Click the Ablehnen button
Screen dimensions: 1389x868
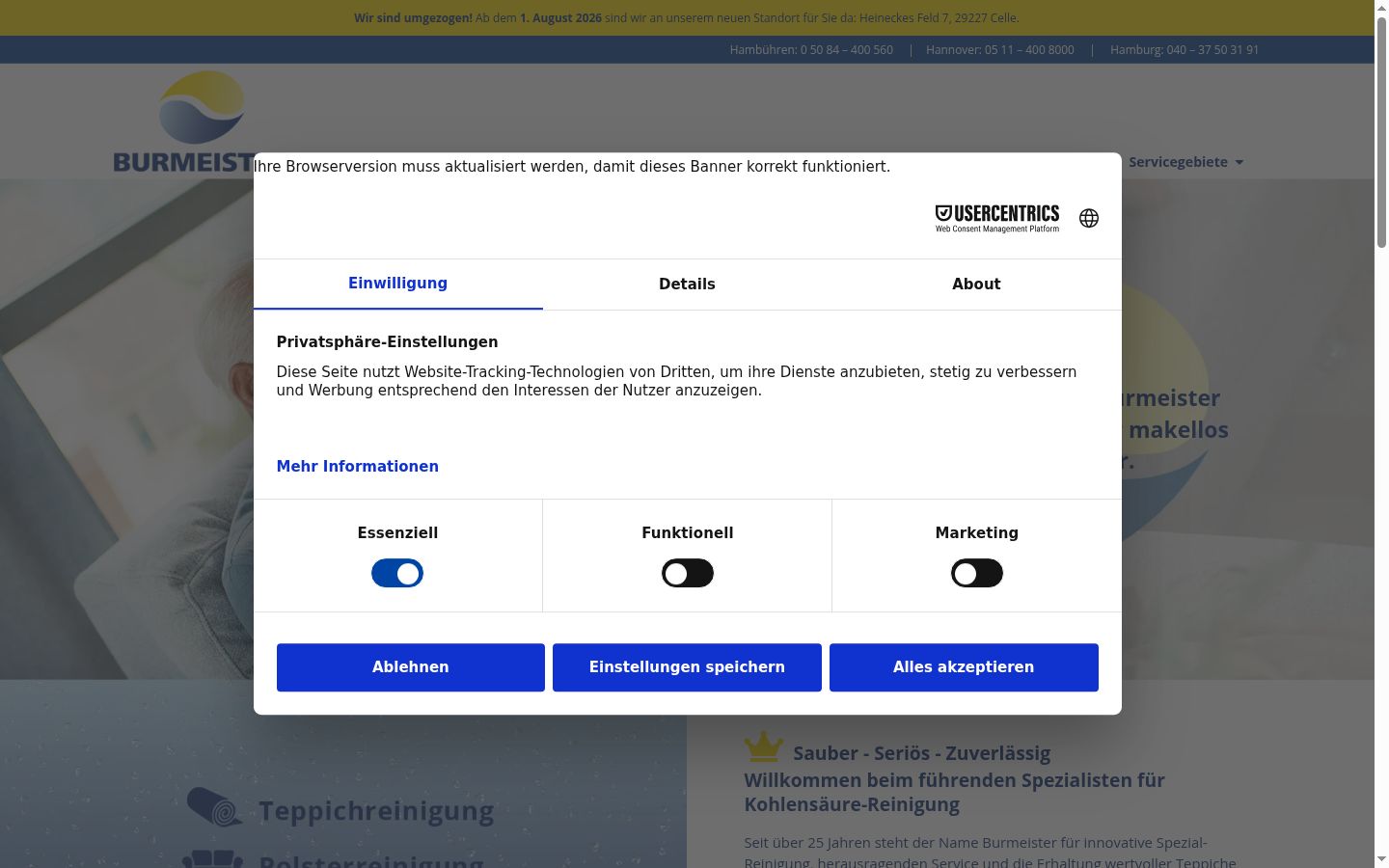(411, 667)
